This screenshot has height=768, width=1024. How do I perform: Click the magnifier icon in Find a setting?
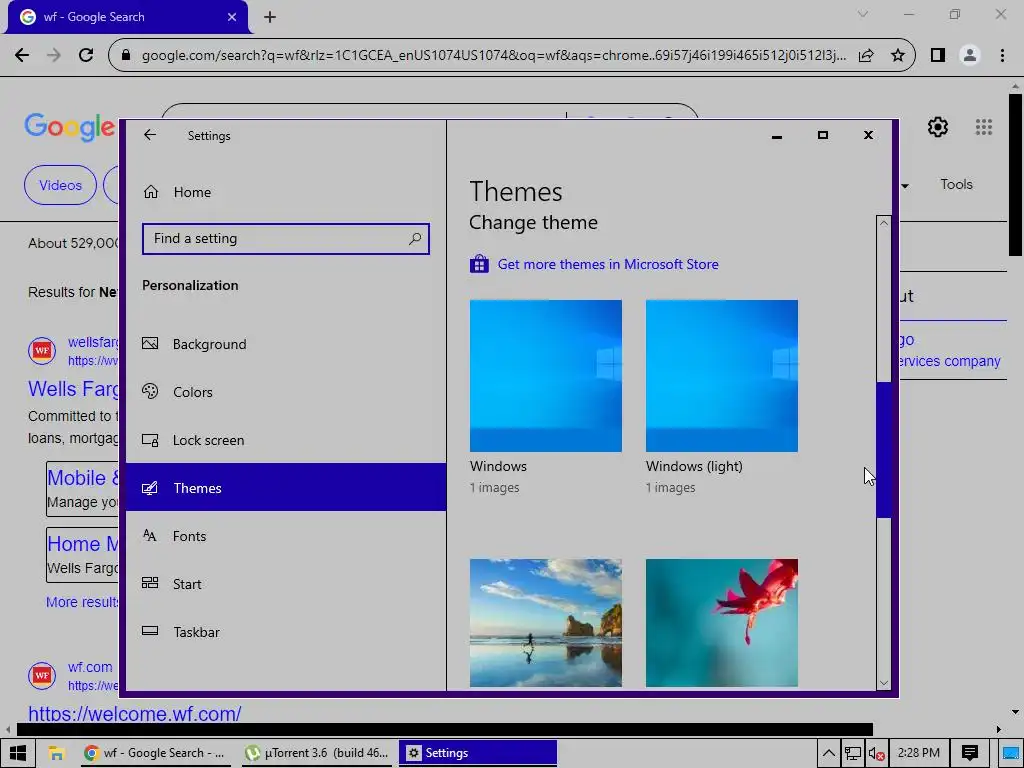pyautogui.click(x=415, y=239)
